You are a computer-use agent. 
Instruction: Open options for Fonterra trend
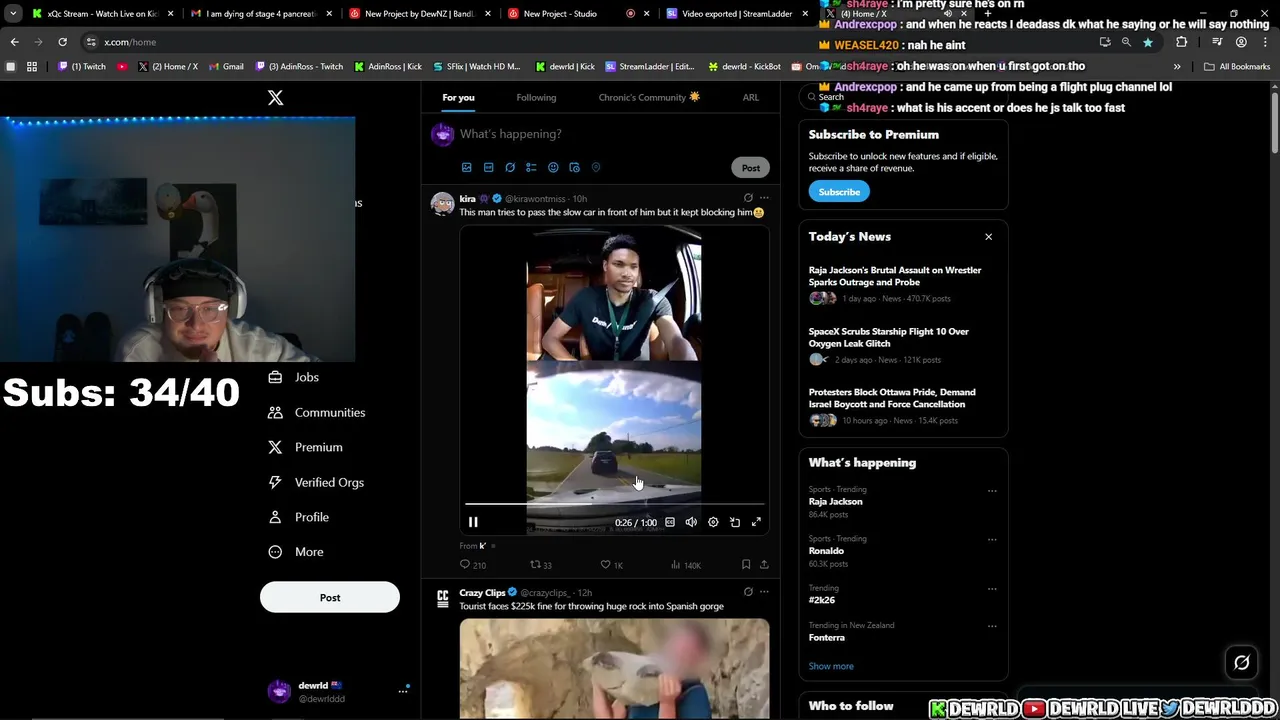992,626
